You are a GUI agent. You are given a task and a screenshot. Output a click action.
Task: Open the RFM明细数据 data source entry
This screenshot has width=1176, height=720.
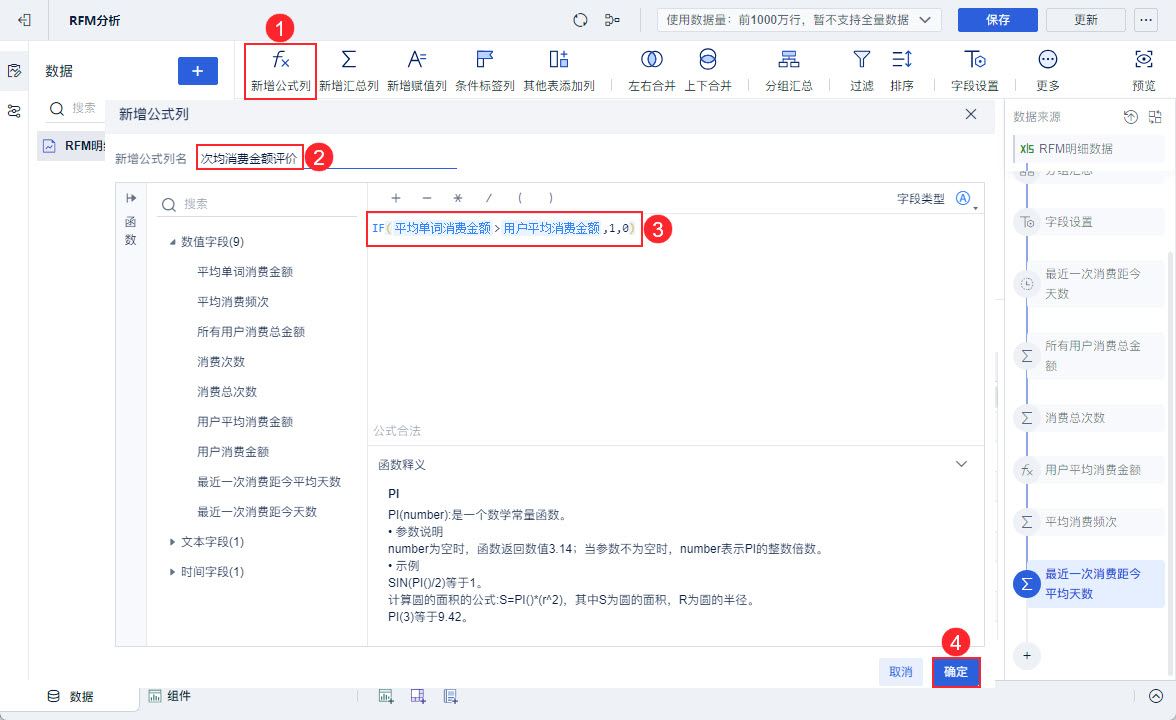[1088, 148]
